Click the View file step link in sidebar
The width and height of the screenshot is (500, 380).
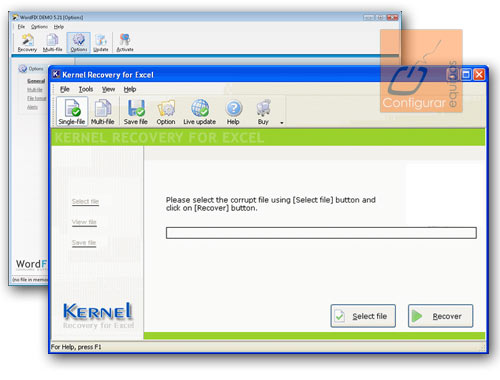tap(84, 222)
